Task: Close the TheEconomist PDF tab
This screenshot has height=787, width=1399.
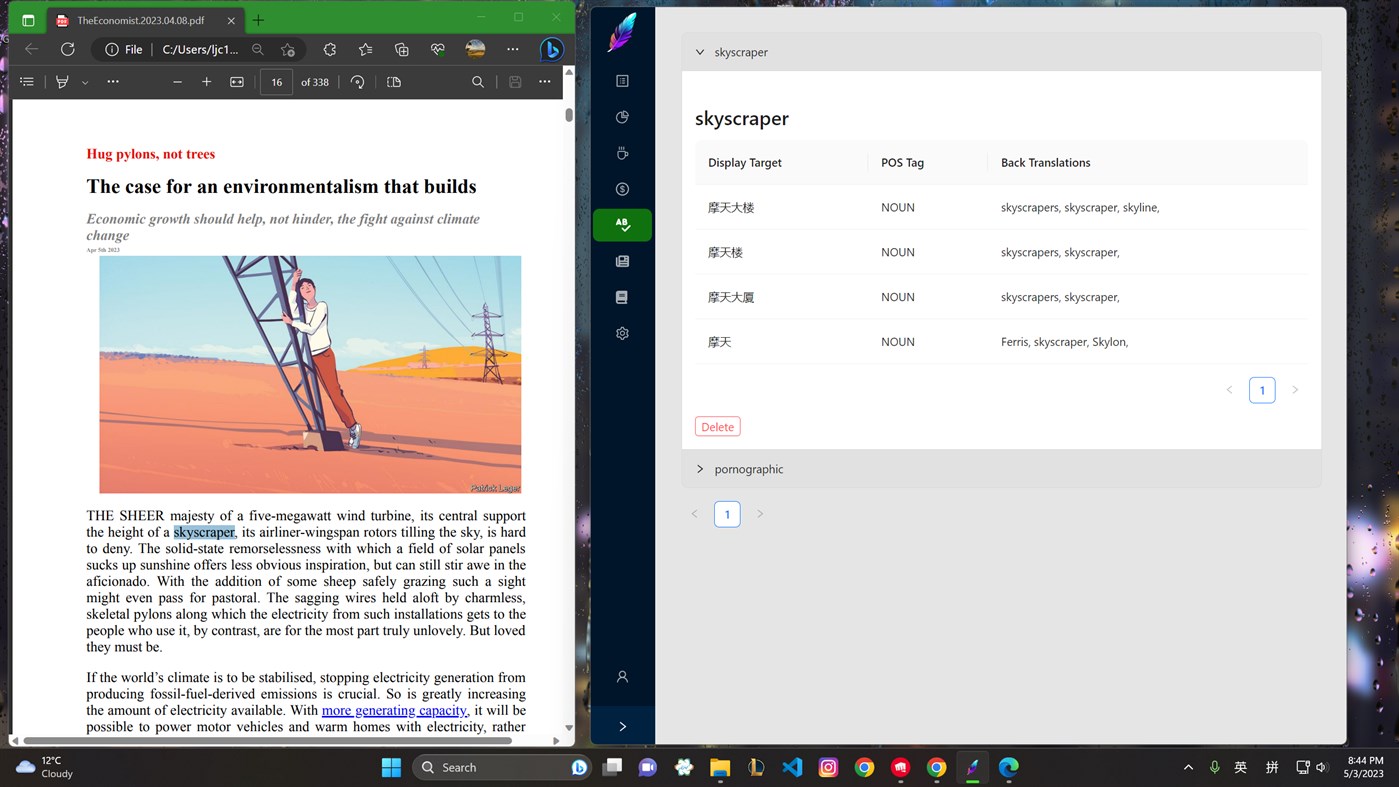Action: (231, 20)
